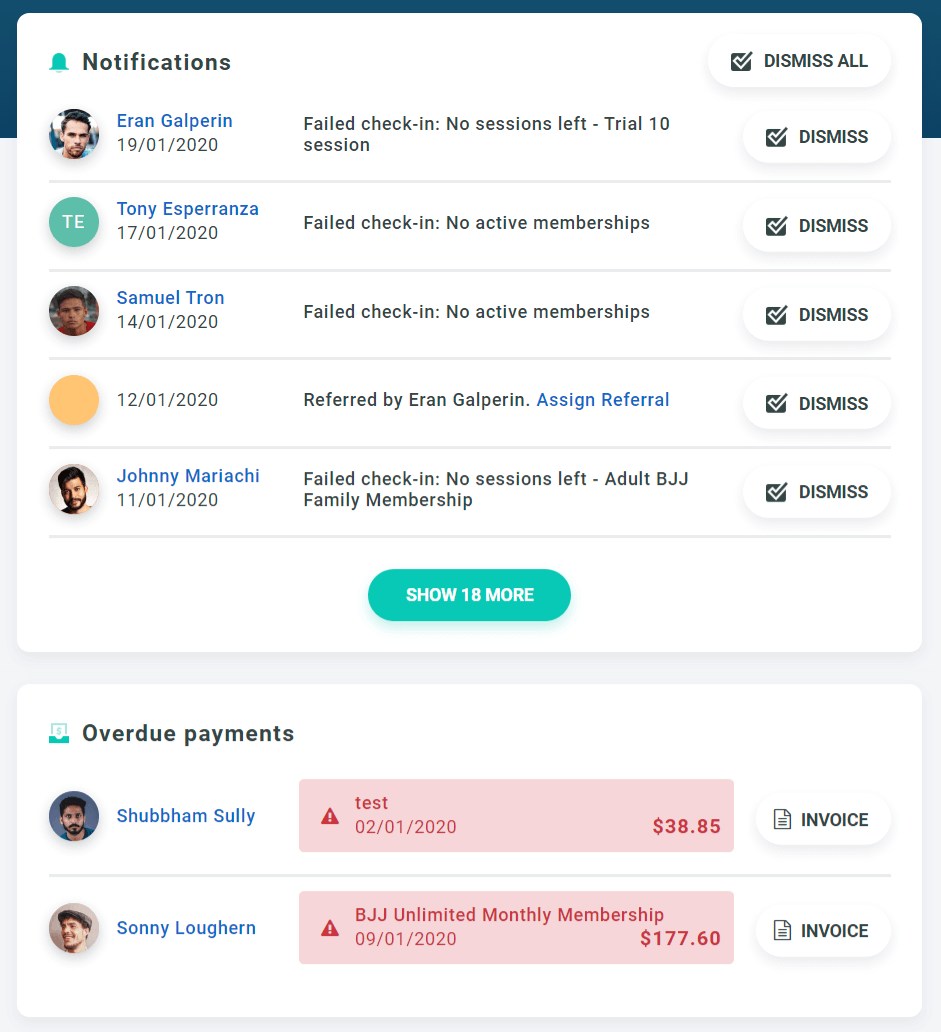941x1032 pixels.
Task: Dismiss all notifications
Action: pyautogui.click(x=800, y=61)
